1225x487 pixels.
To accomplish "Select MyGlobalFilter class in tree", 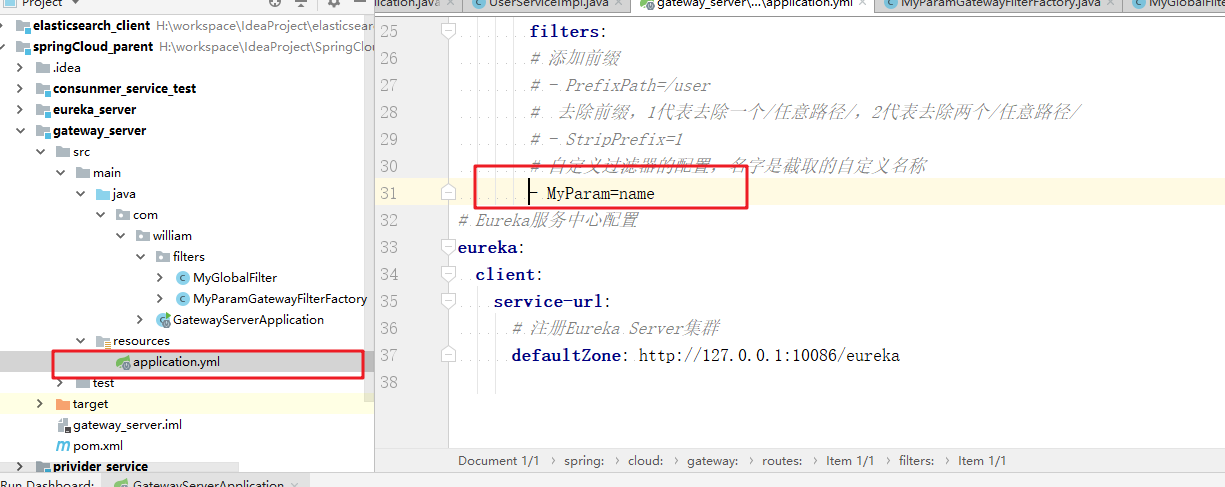I will coord(235,278).
